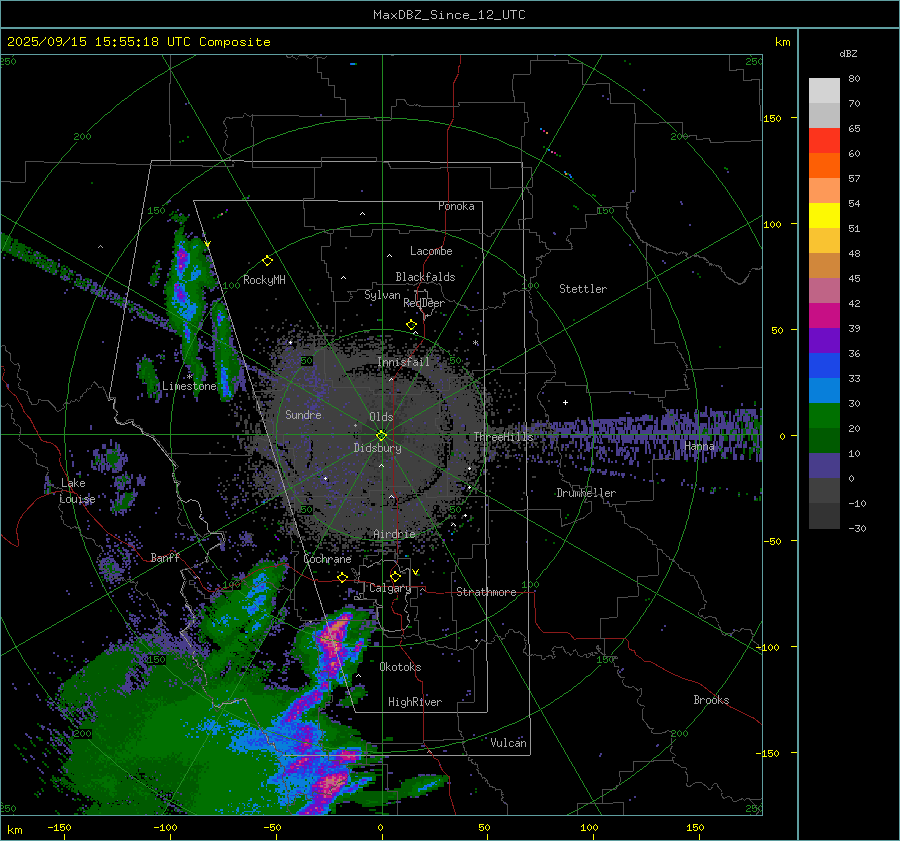This screenshot has width=900, height=841.
Task: Select the magenta 39 dBZ color swatch
Action: click(x=824, y=315)
